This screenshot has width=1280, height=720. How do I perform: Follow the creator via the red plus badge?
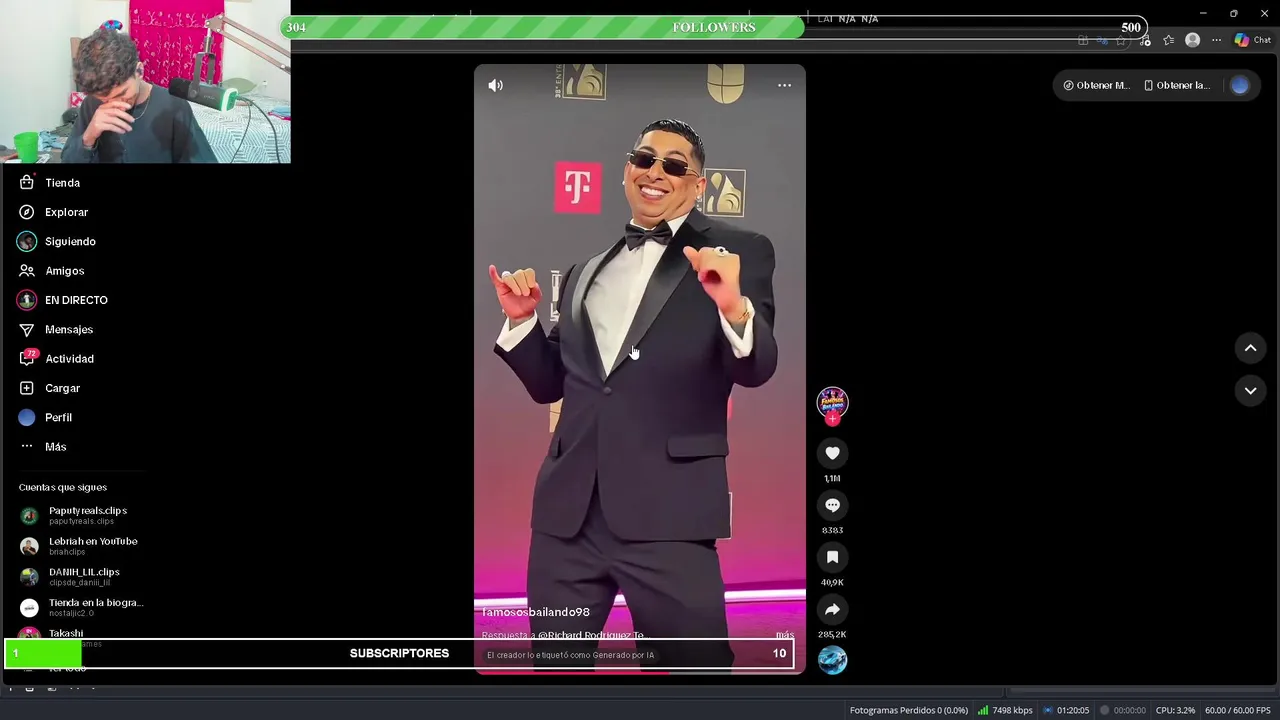click(x=832, y=419)
